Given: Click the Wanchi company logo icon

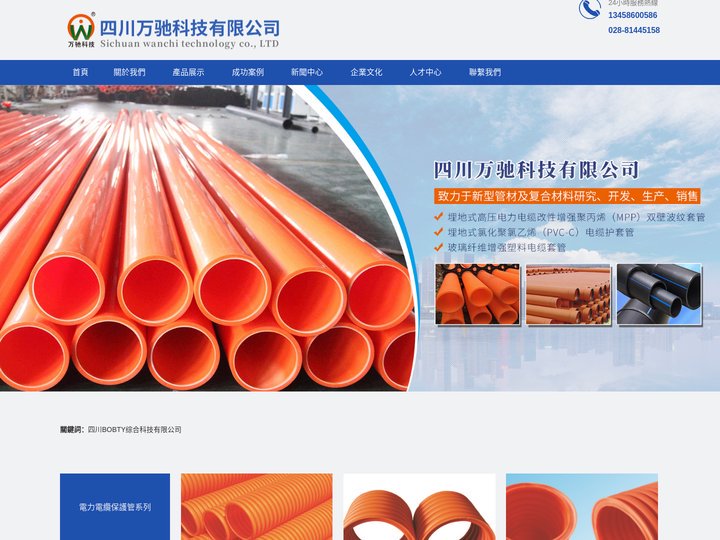Looking at the screenshot, I should click(81, 30).
